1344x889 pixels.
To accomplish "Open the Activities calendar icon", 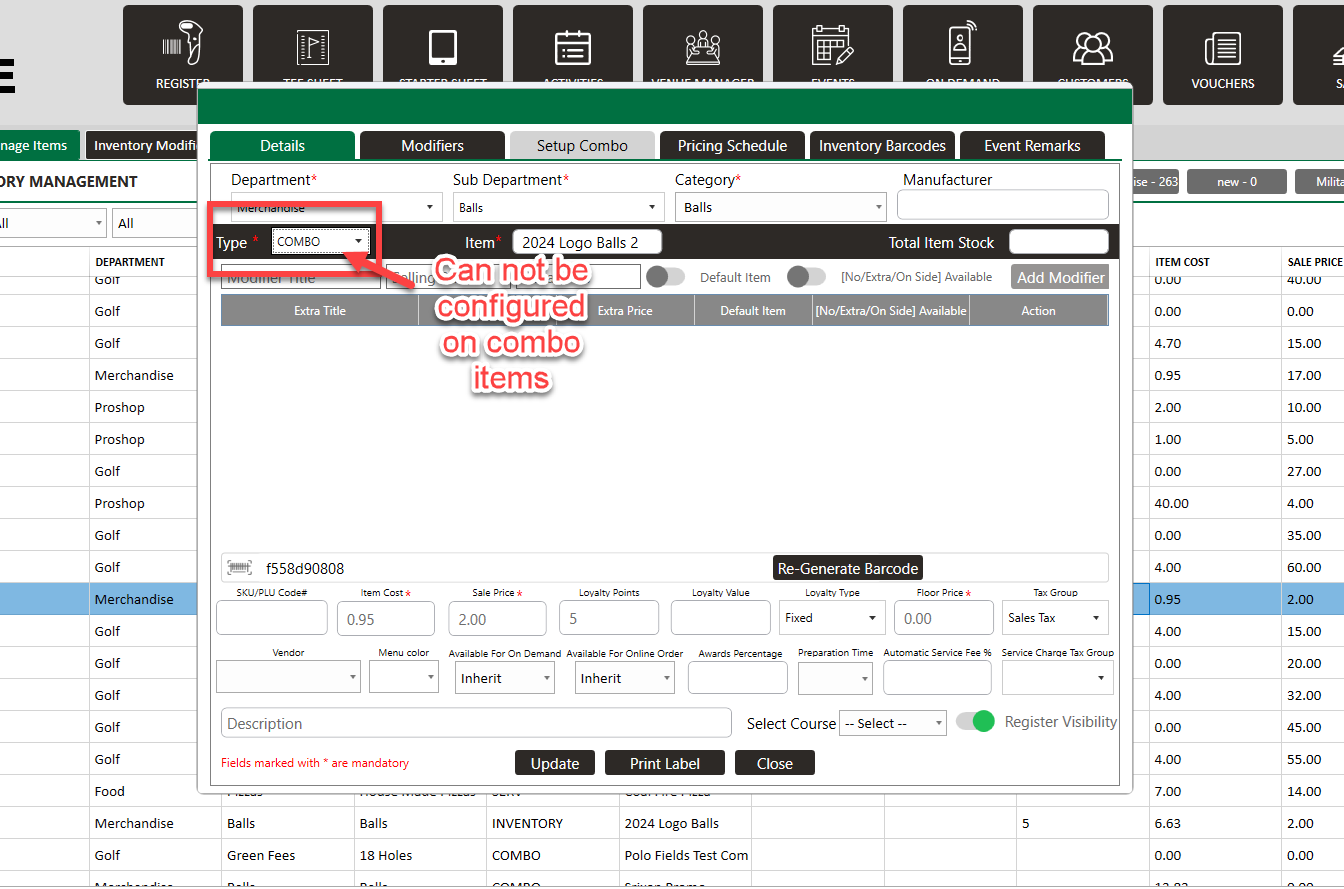I will pos(573,47).
